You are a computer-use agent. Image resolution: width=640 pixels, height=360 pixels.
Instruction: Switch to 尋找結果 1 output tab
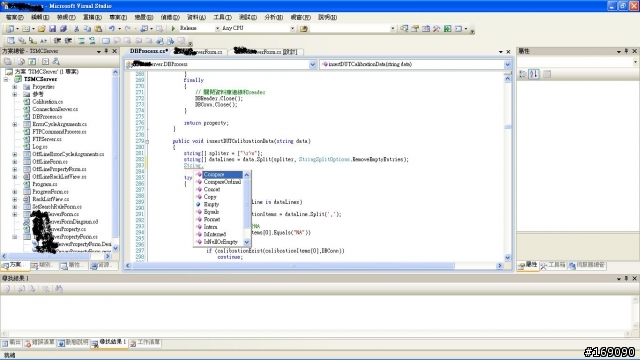click(x=109, y=342)
